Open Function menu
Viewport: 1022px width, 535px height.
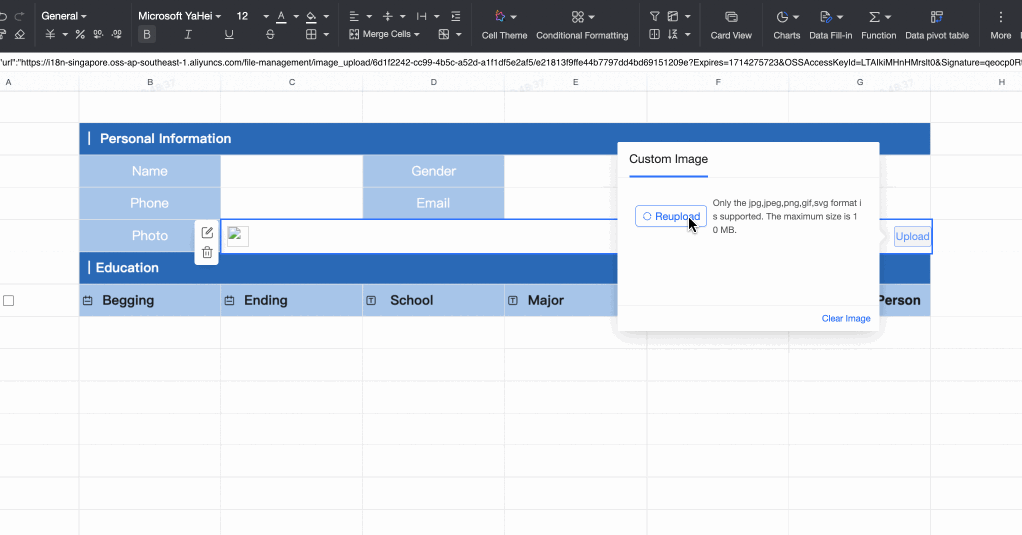pyautogui.click(x=879, y=25)
